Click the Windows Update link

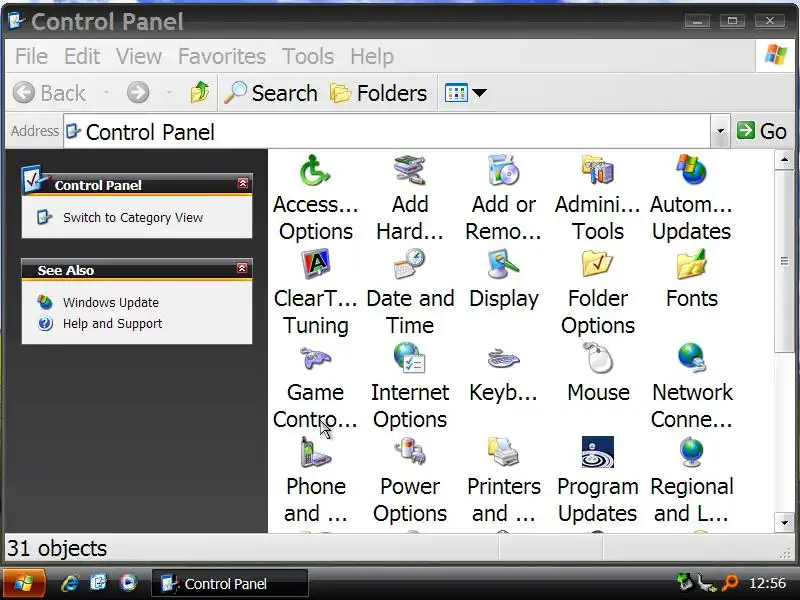point(111,302)
